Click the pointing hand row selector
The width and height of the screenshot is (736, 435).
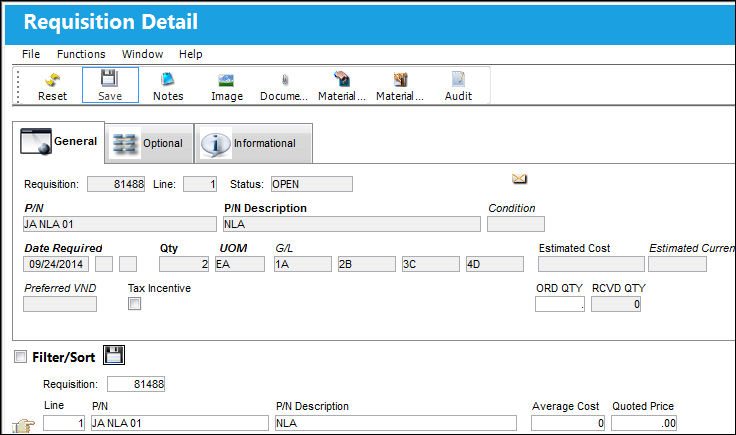click(x=23, y=425)
